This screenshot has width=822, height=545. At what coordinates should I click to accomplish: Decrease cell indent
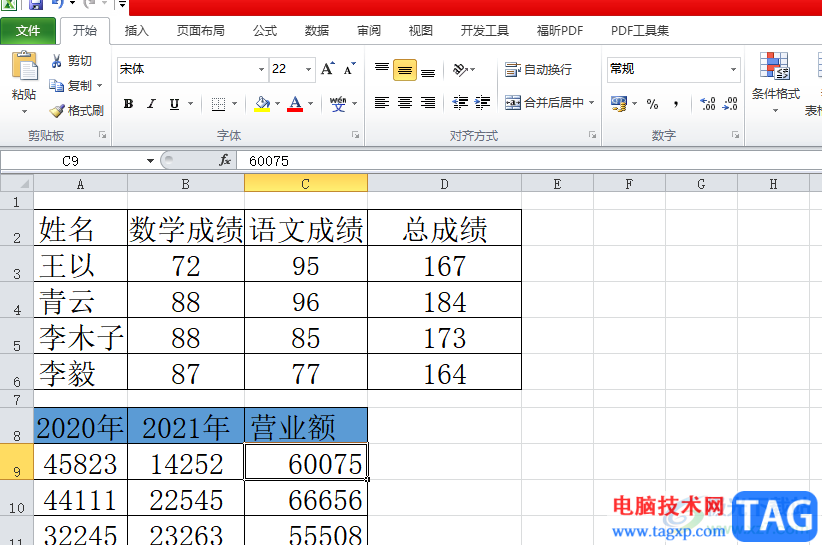pos(460,103)
